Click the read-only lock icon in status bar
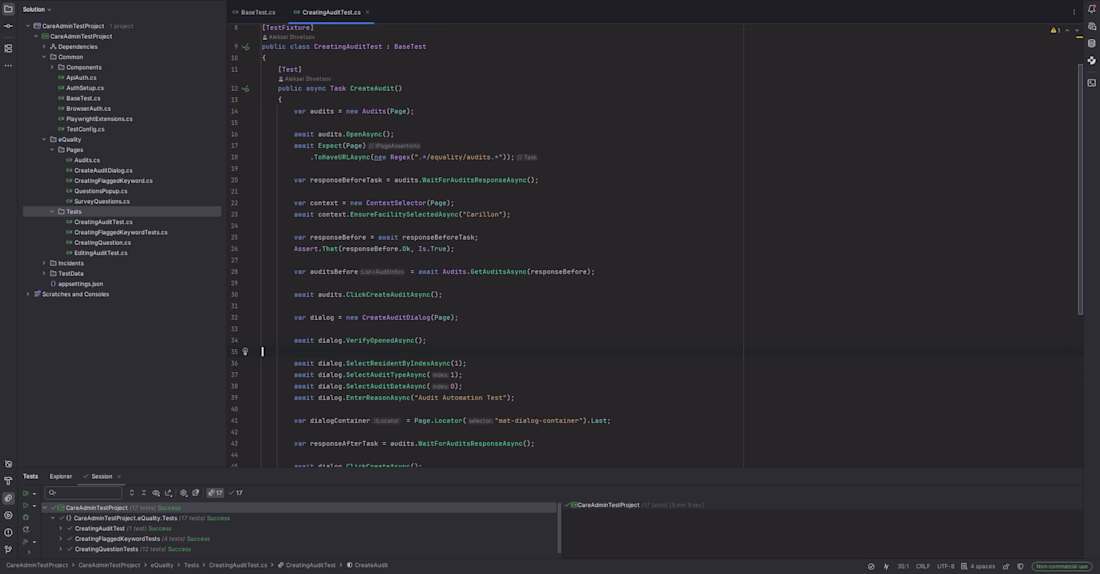The width and height of the screenshot is (1100, 574). (1006, 566)
